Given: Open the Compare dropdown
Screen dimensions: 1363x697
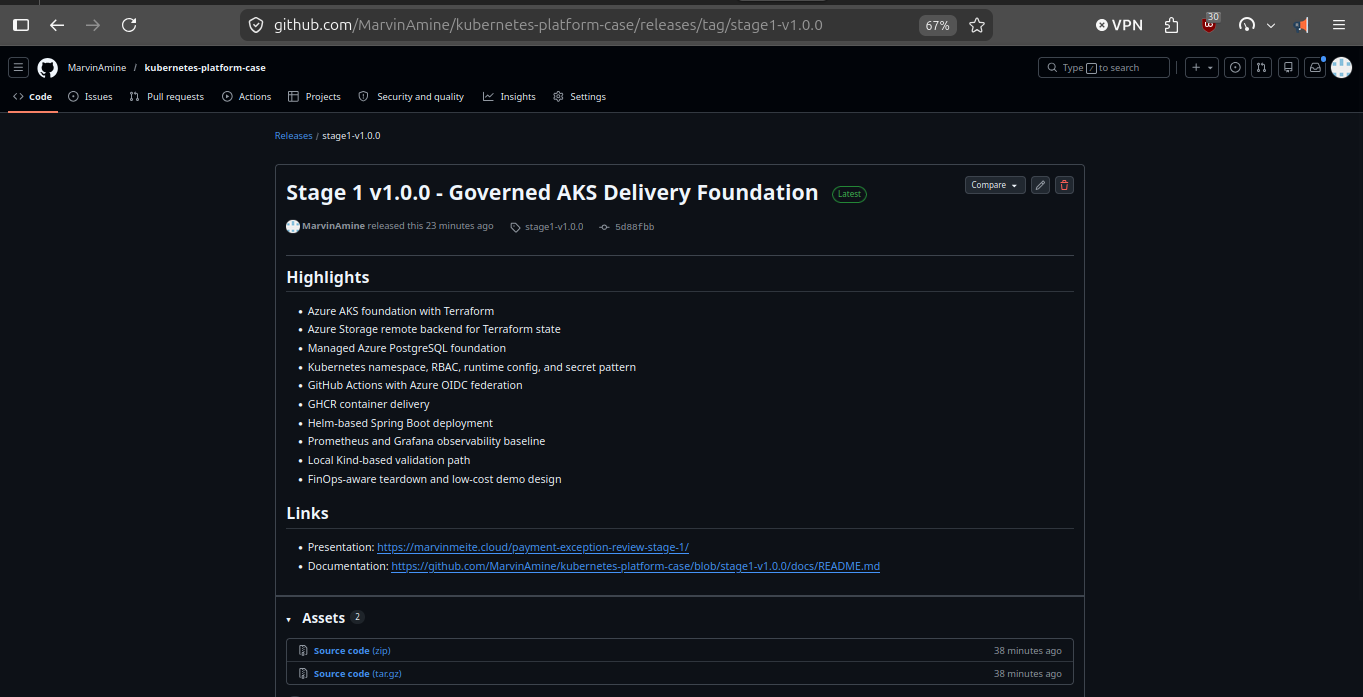Looking at the screenshot, I should (x=995, y=185).
